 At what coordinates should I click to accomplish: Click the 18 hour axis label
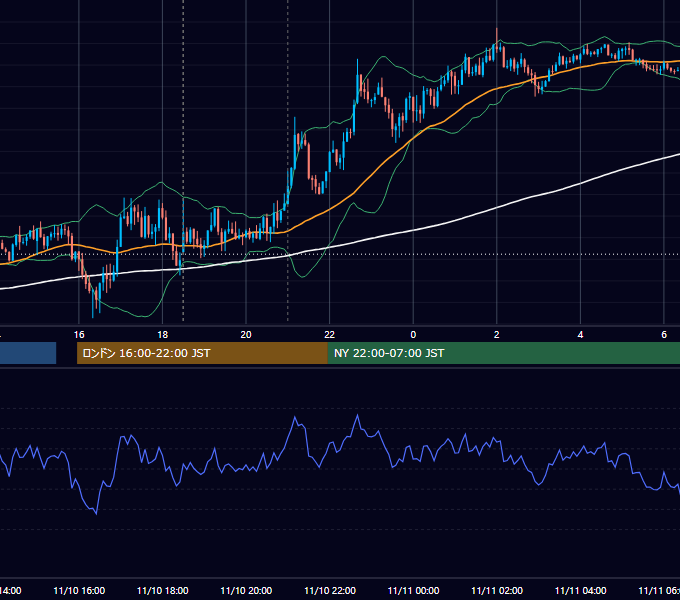pyautogui.click(x=162, y=335)
